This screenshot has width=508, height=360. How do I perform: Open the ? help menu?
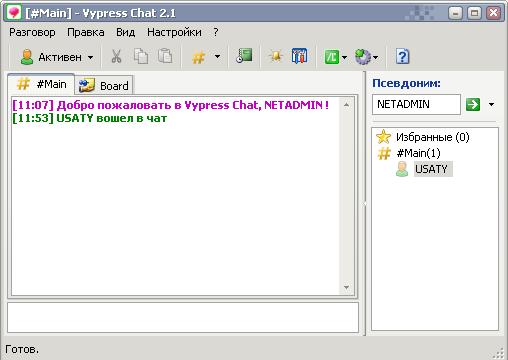click(x=216, y=32)
